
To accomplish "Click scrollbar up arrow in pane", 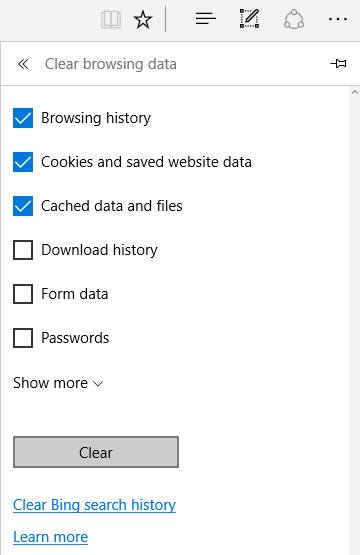I will pyautogui.click(x=355, y=92).
